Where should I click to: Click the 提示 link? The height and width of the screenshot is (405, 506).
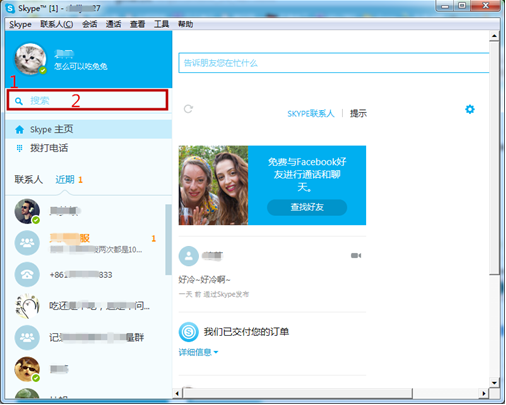click(x=358, y=114)
